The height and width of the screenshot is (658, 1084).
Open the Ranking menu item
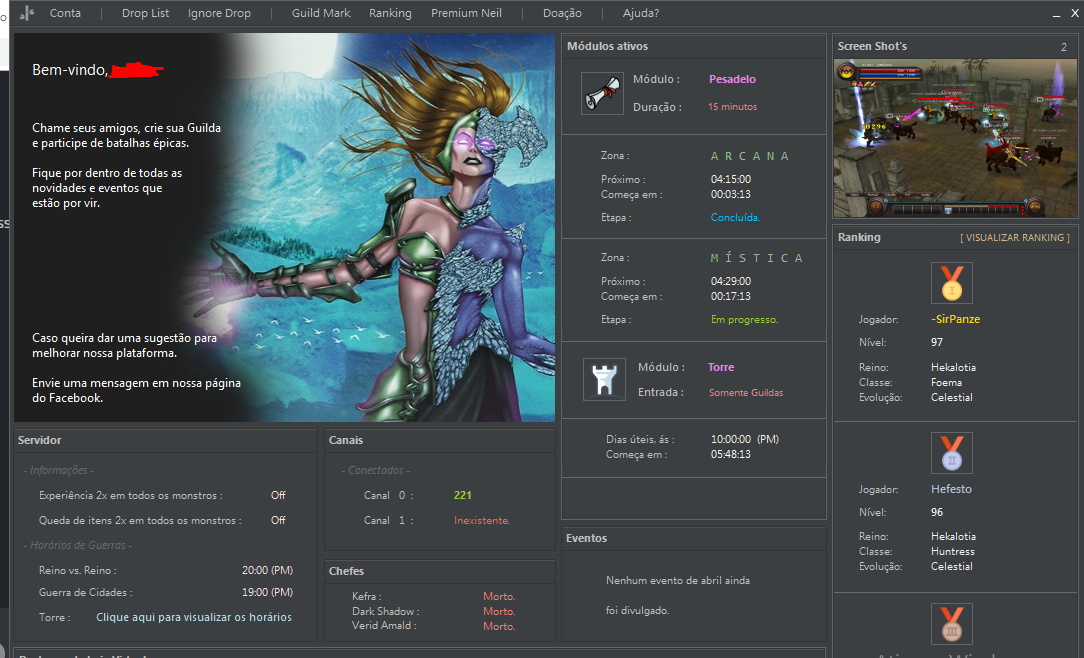click(390, 13)
